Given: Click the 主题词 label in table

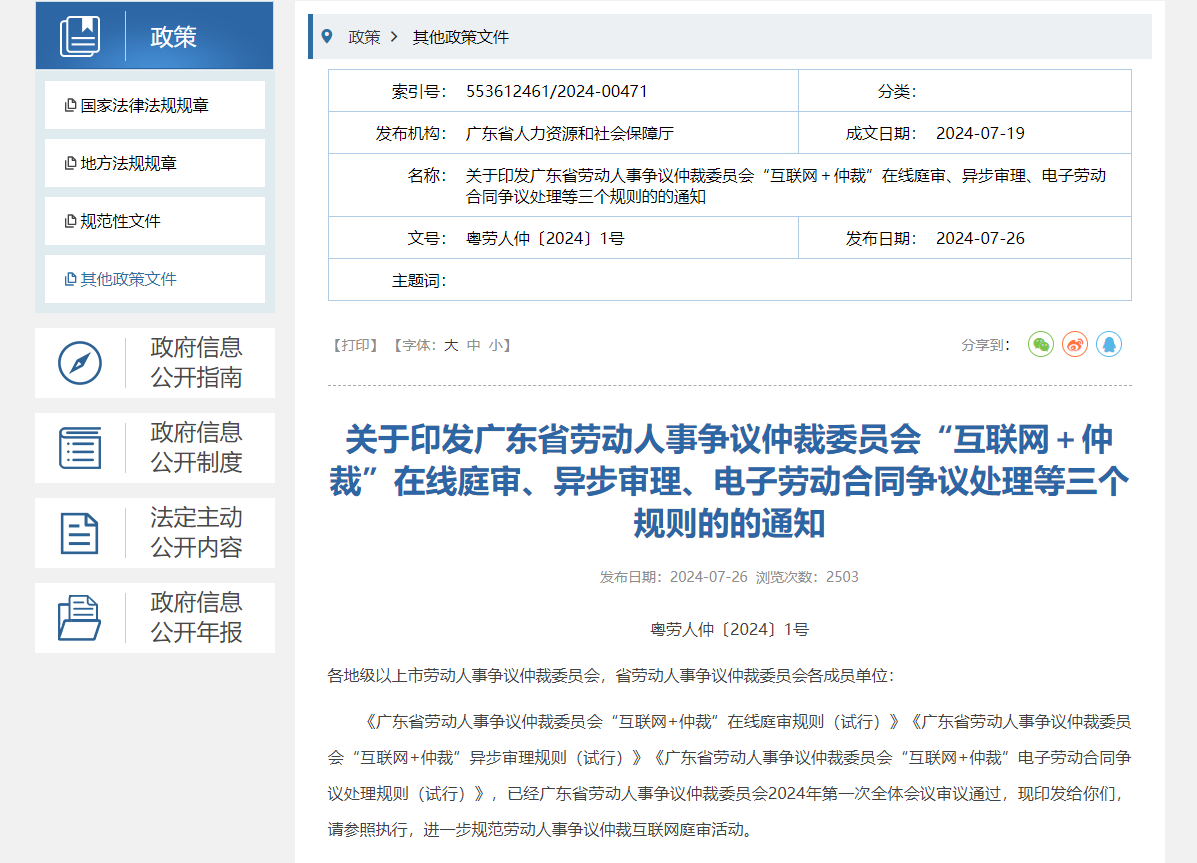Looking at the screenshot, I should click(419, 281).
